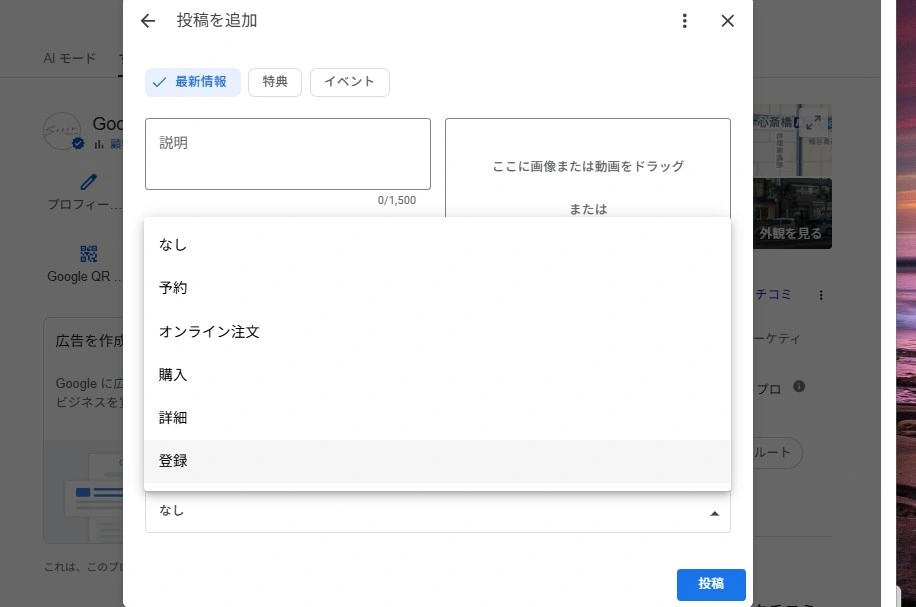The height and width of the screenshot is (607, 916).
Task: Open the three-dot menu beside クチコミ in the background page
Action: (x=821, y=295)
